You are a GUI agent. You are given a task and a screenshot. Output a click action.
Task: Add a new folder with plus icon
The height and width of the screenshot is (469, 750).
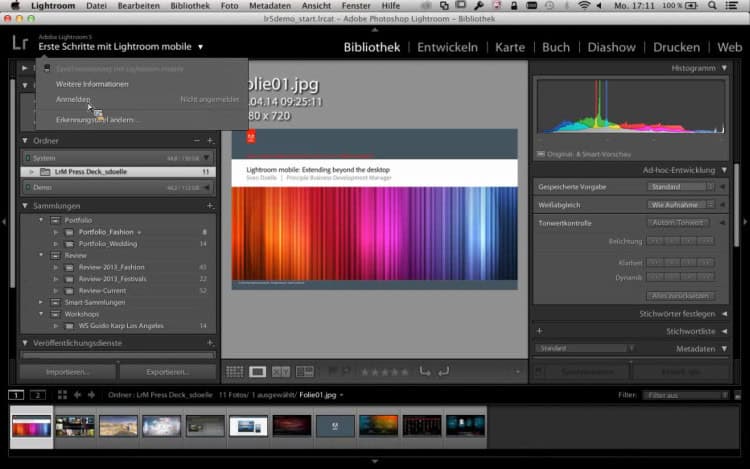click(x=210, y=141)
